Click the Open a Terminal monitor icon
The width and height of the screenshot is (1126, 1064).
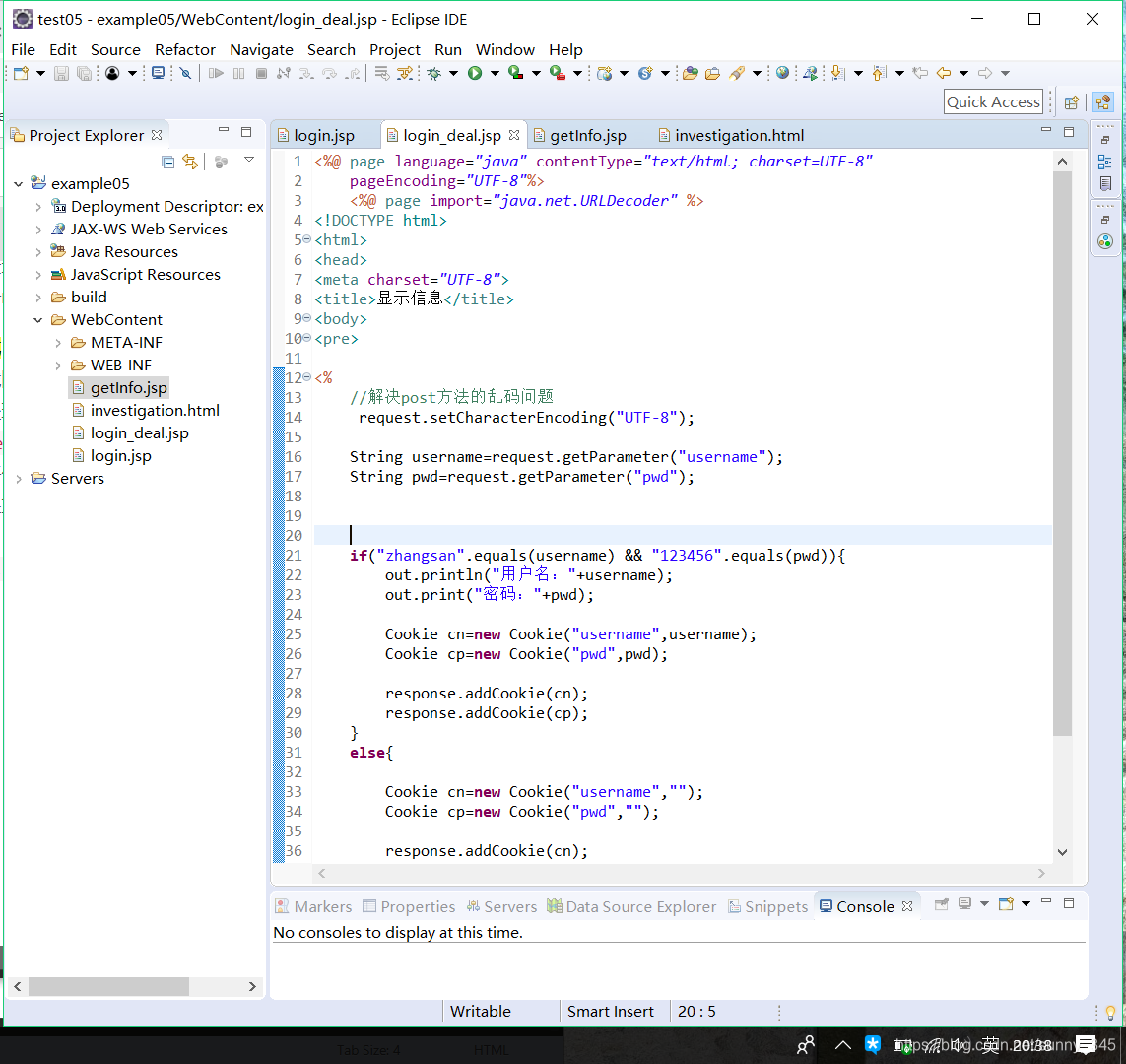point(158,73)
